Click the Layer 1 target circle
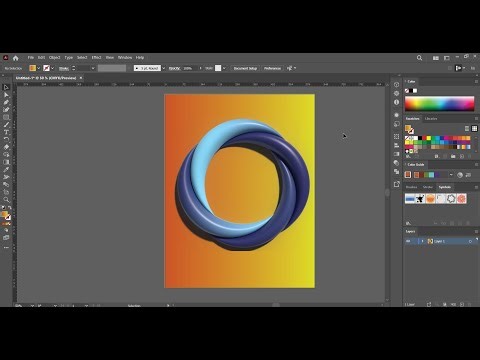Viewport: 480px width, 360px height. 470,241
